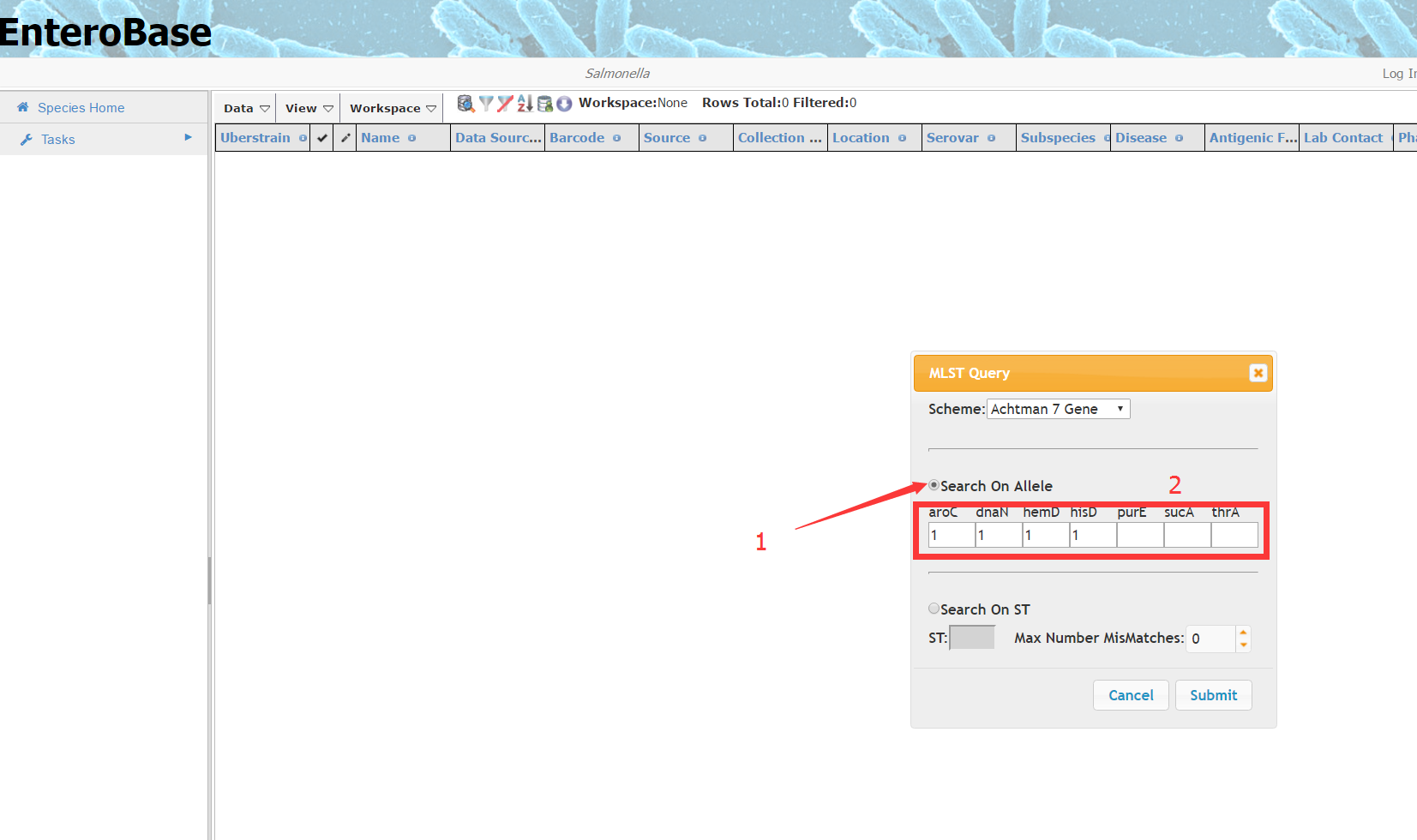Click info dot on Name column
Screen dimensions: 1417x840
pyautogui.click(x=411, y=138)
